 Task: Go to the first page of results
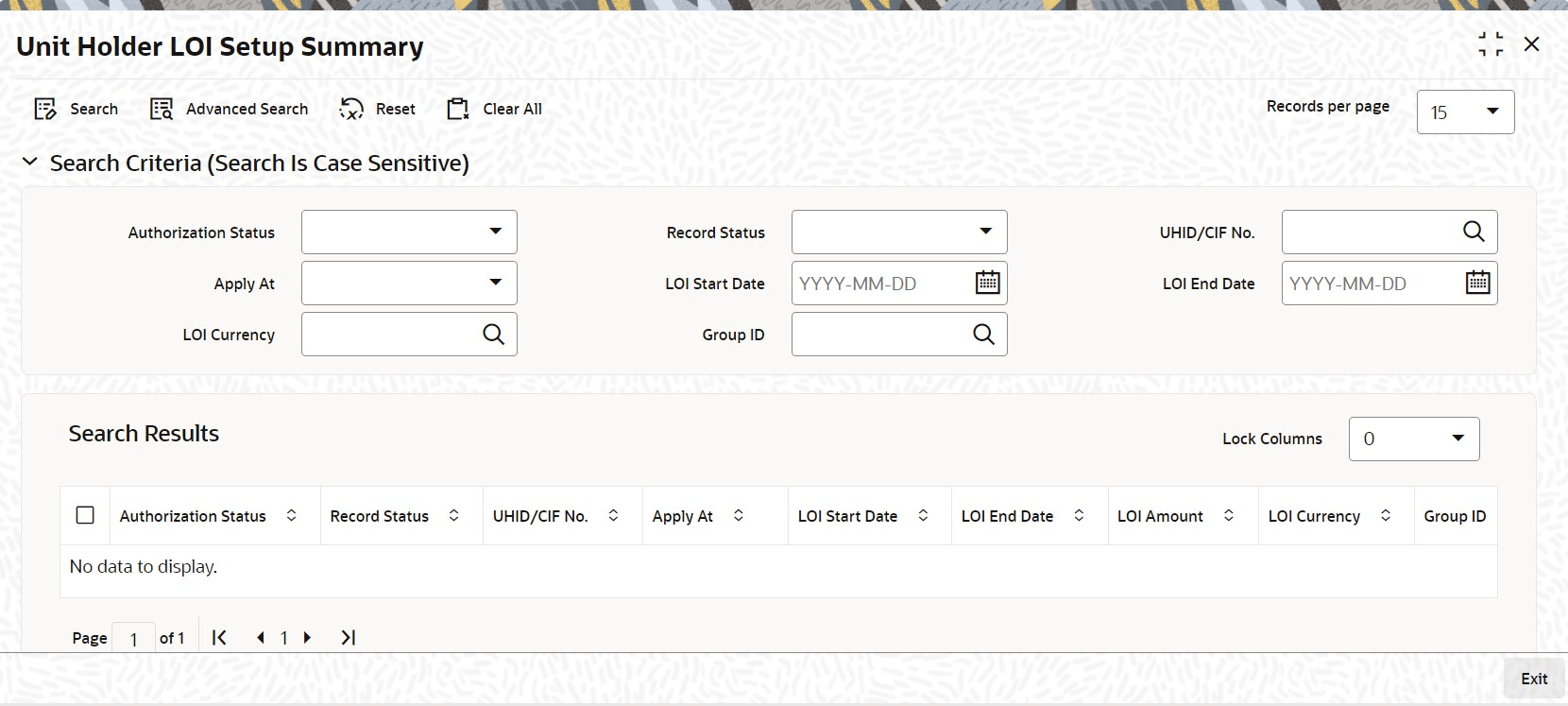219,637
